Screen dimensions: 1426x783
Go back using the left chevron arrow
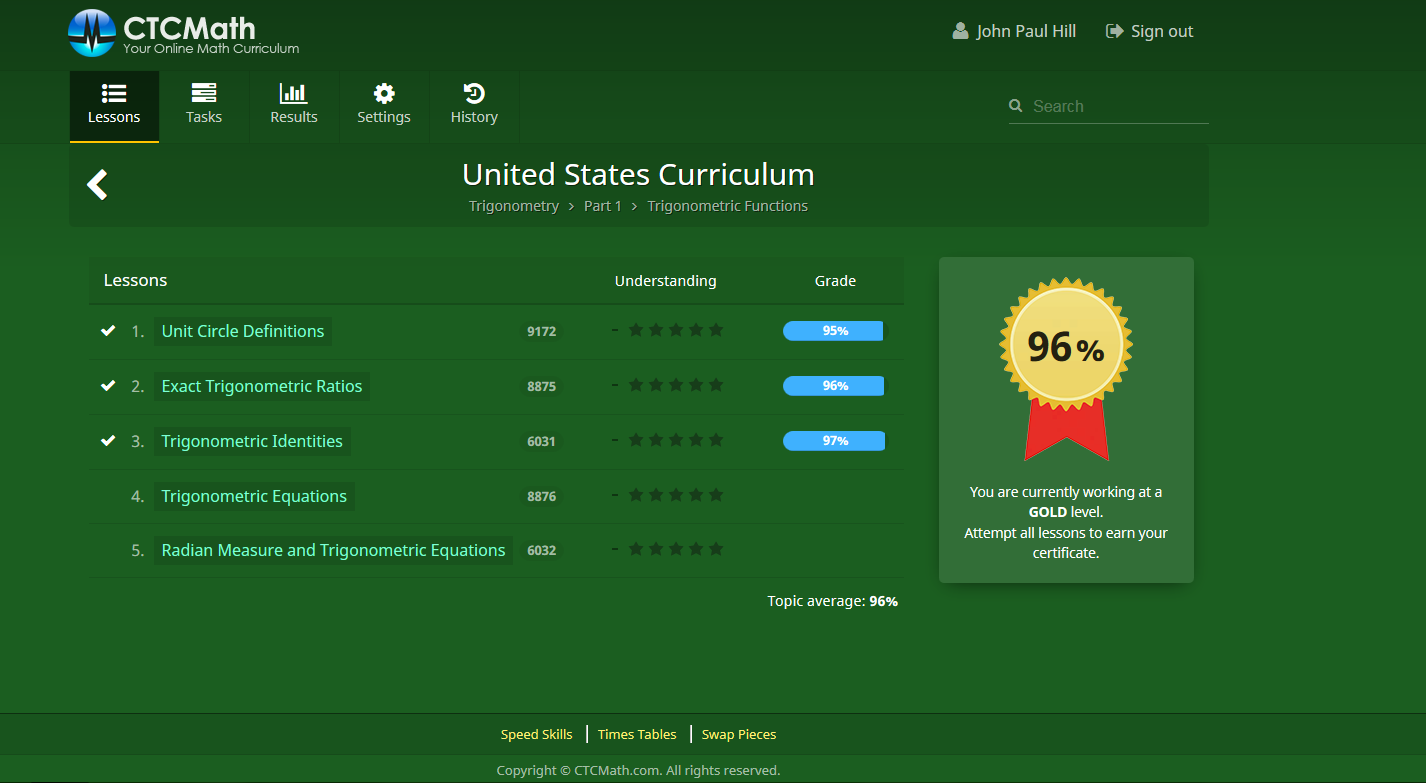tap(97, 184)
